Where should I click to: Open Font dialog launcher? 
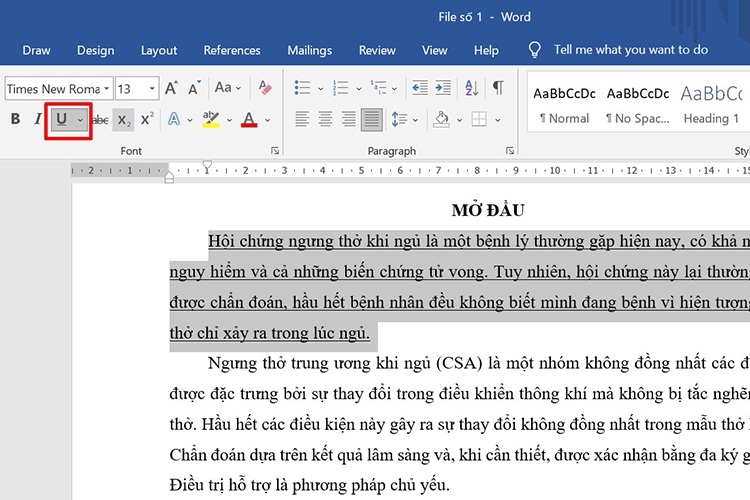click(275, 151)
